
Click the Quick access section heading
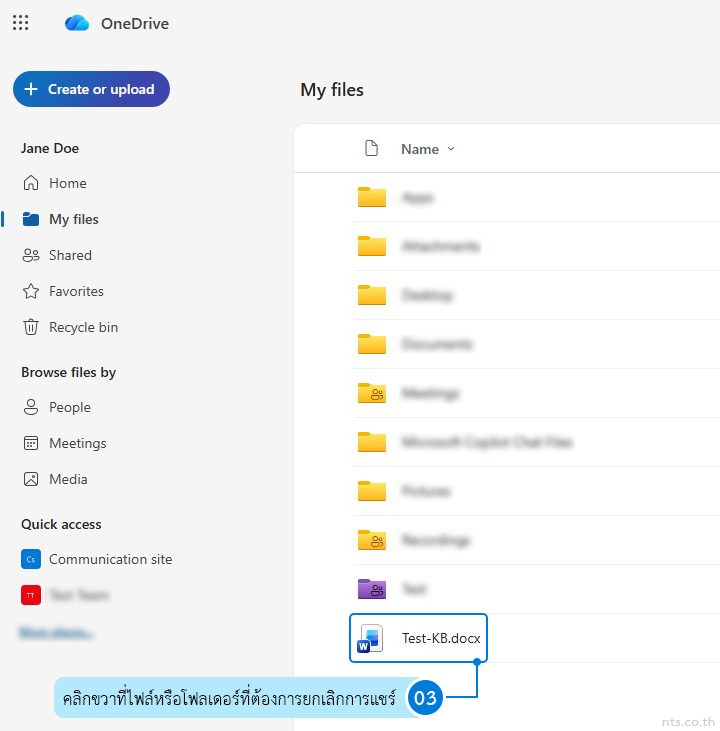click(61, 524)
